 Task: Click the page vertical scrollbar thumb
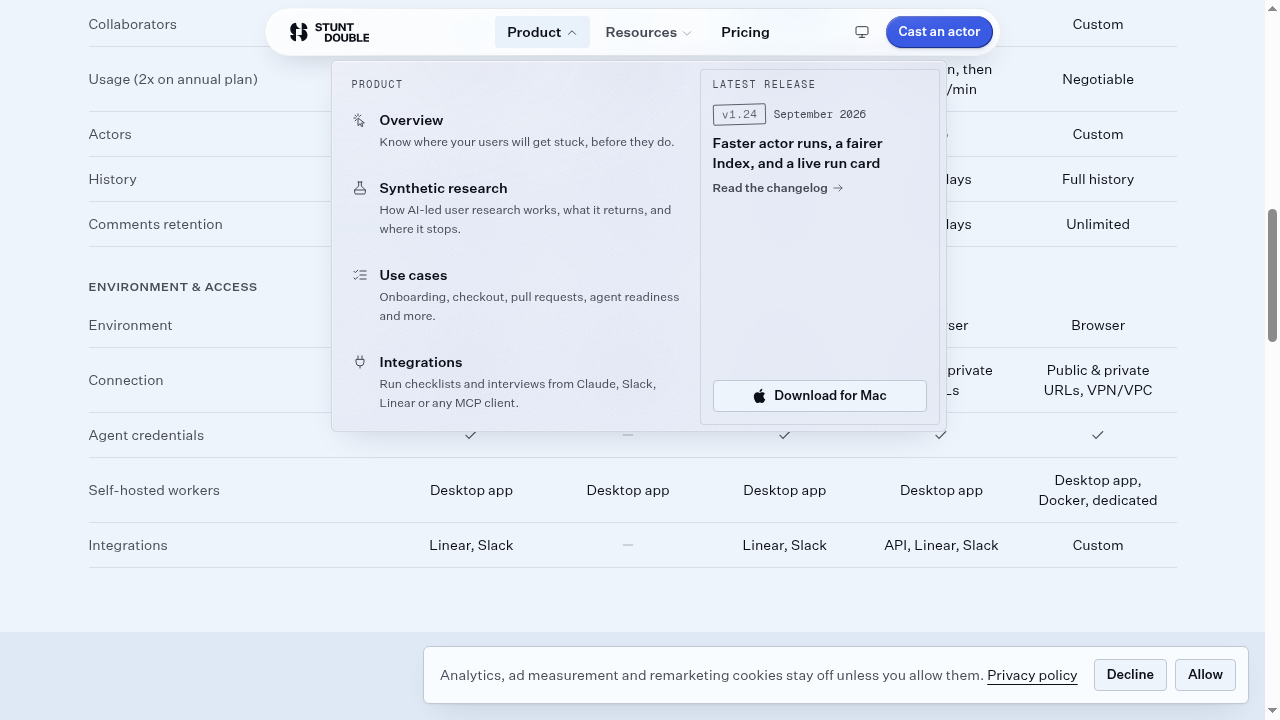(1272, 276)
